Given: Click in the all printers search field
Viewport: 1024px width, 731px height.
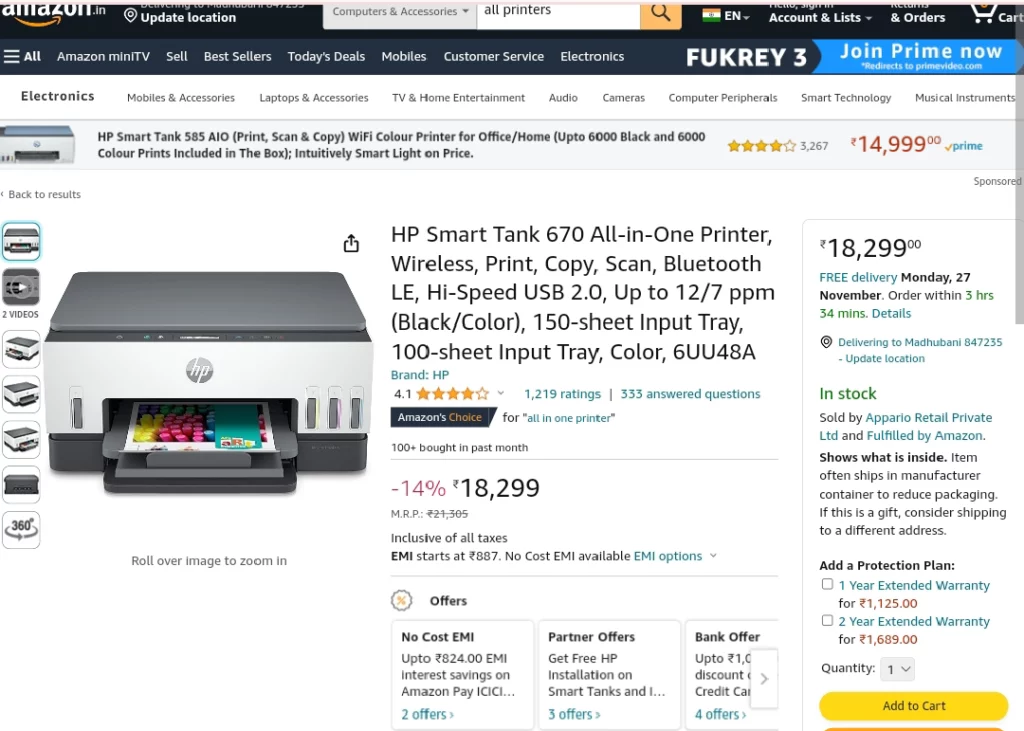Looking at the screenshot, I should [x=558, y=13].
